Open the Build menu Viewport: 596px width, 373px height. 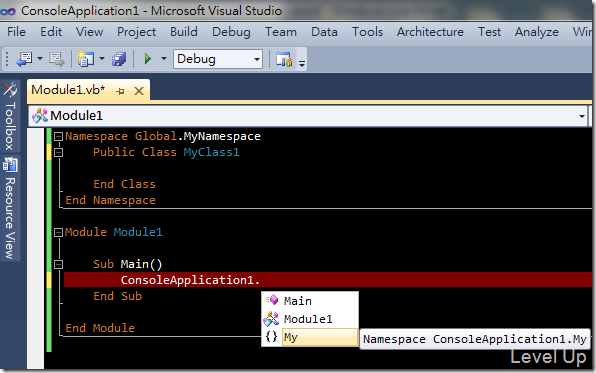(x=184, y=32)
